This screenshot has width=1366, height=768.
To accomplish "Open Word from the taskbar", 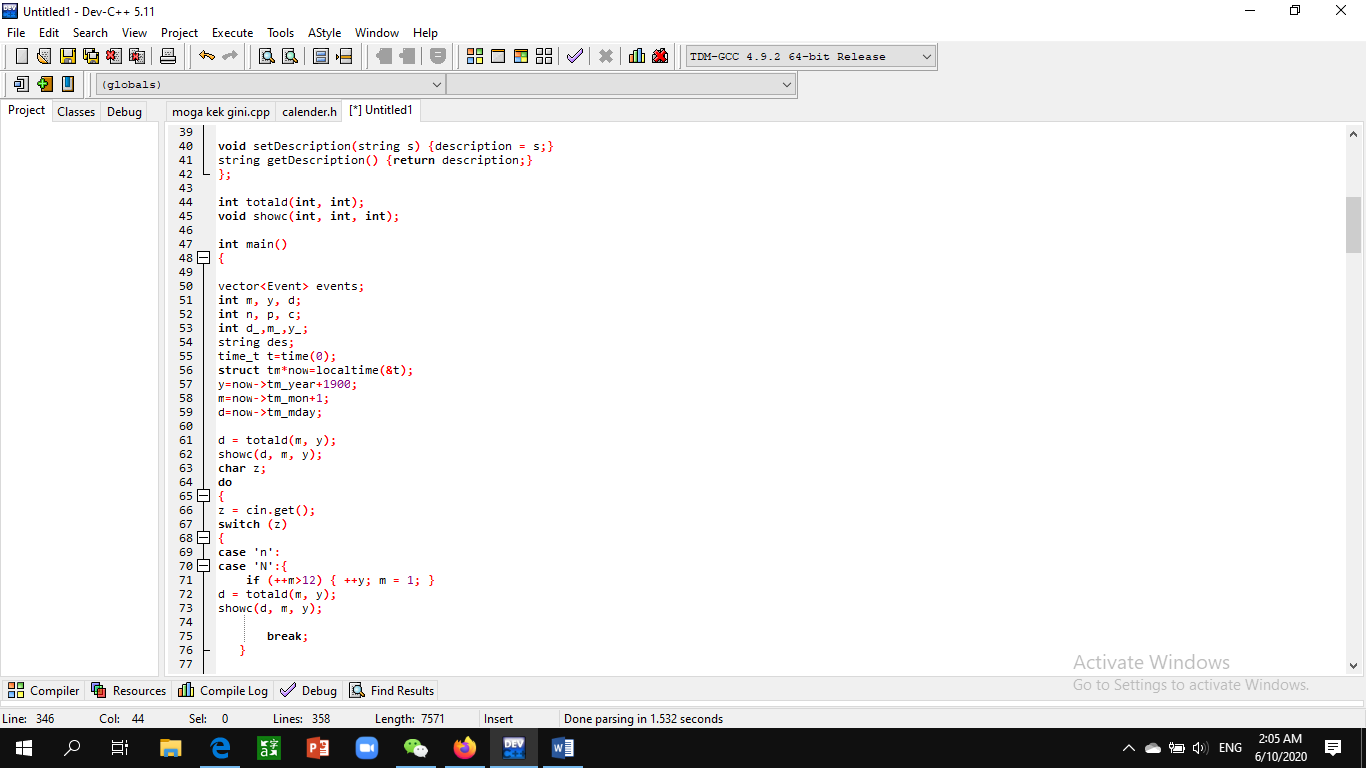I will tap(563, 747).
